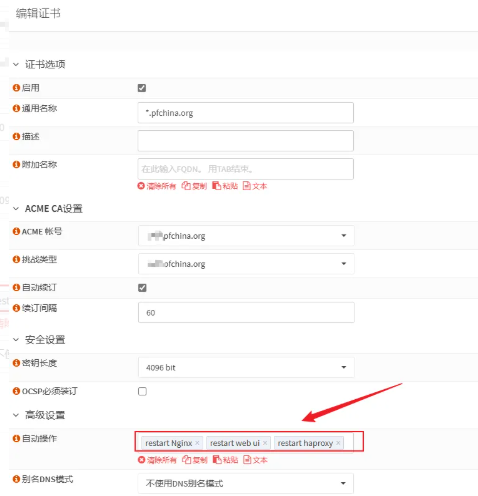Open the 4096 bit key length dropdown

click(x=246, y=367)
